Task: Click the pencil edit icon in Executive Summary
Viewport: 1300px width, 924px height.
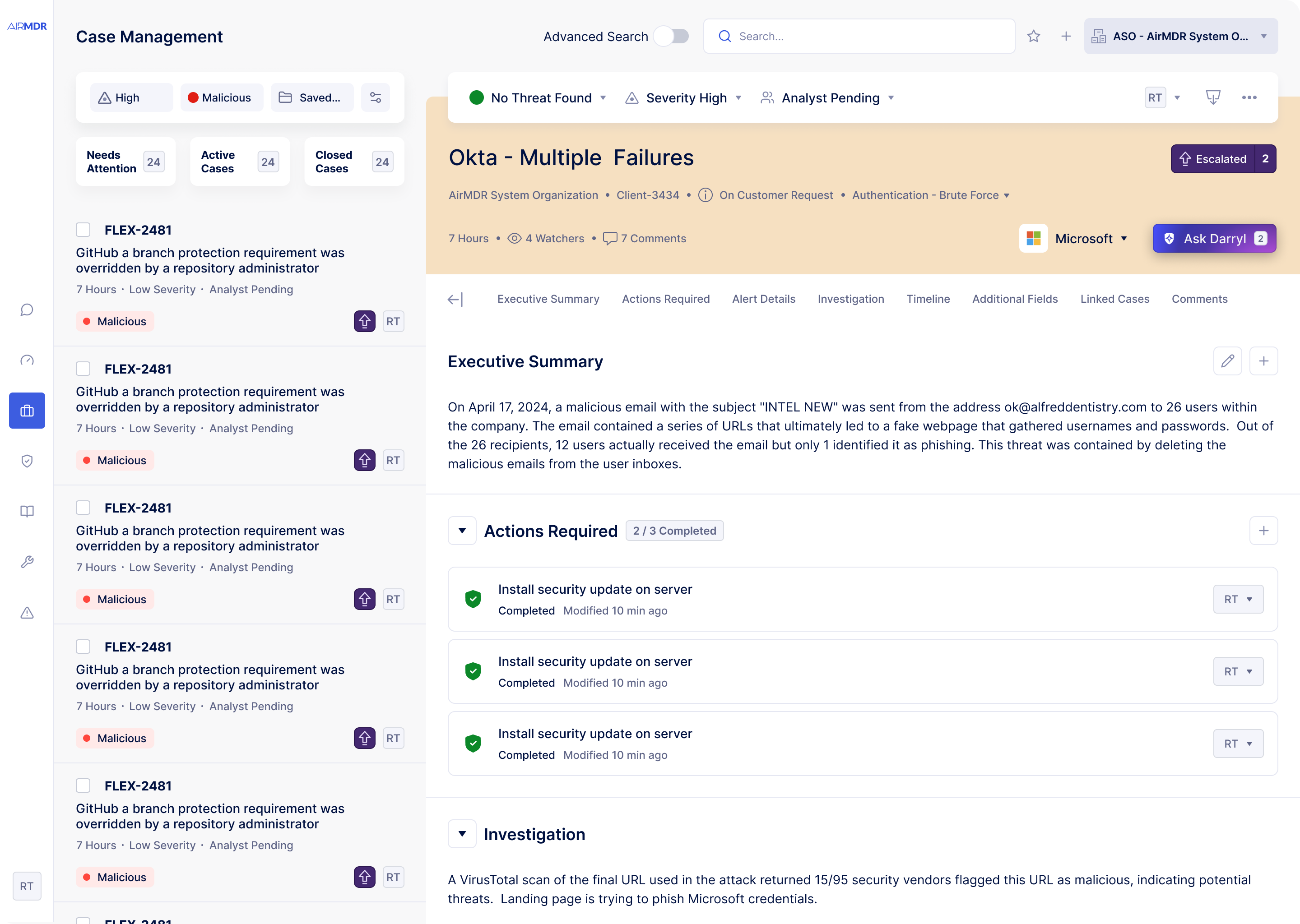Action: (1227, 361)
